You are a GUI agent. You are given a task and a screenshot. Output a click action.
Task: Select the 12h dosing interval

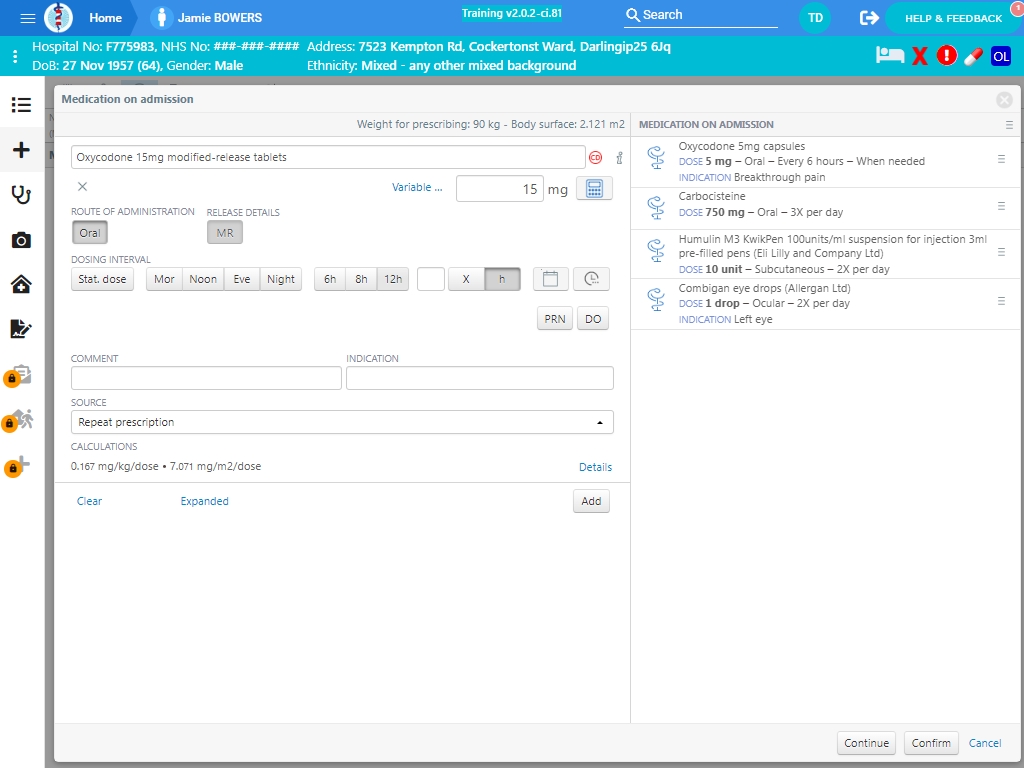[393, 279]
